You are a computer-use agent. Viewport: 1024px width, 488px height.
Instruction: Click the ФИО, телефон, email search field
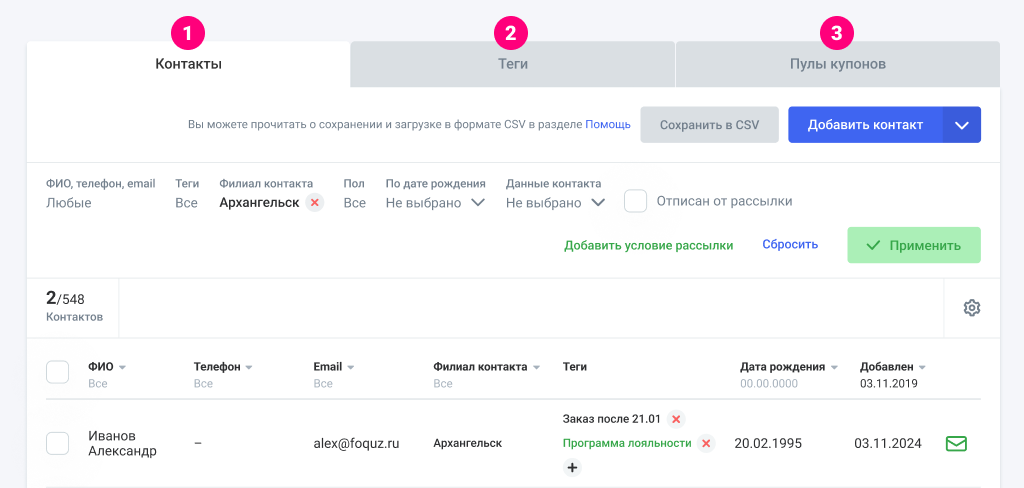pyautogui.click(x=100, y=203)
